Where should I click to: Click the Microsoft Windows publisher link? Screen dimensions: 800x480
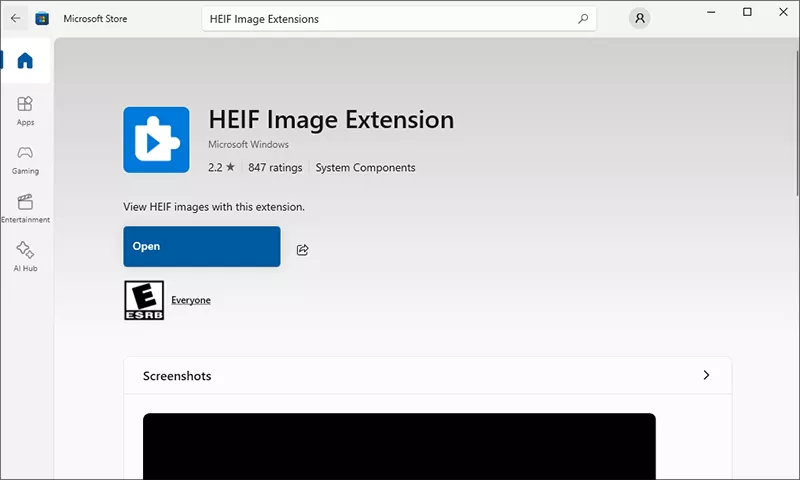tap(248, 144)
